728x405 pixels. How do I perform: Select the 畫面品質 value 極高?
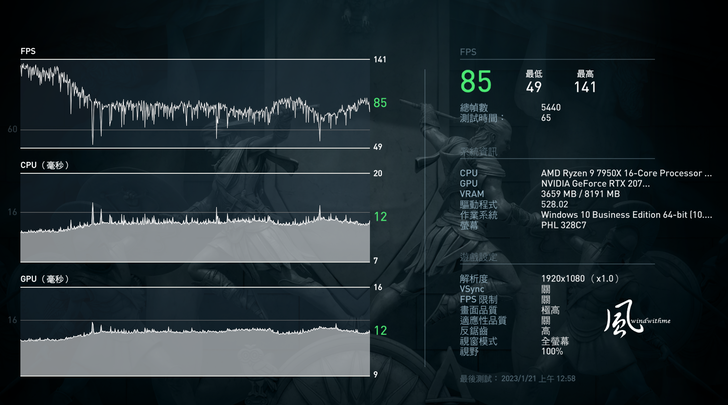[550, 310]
